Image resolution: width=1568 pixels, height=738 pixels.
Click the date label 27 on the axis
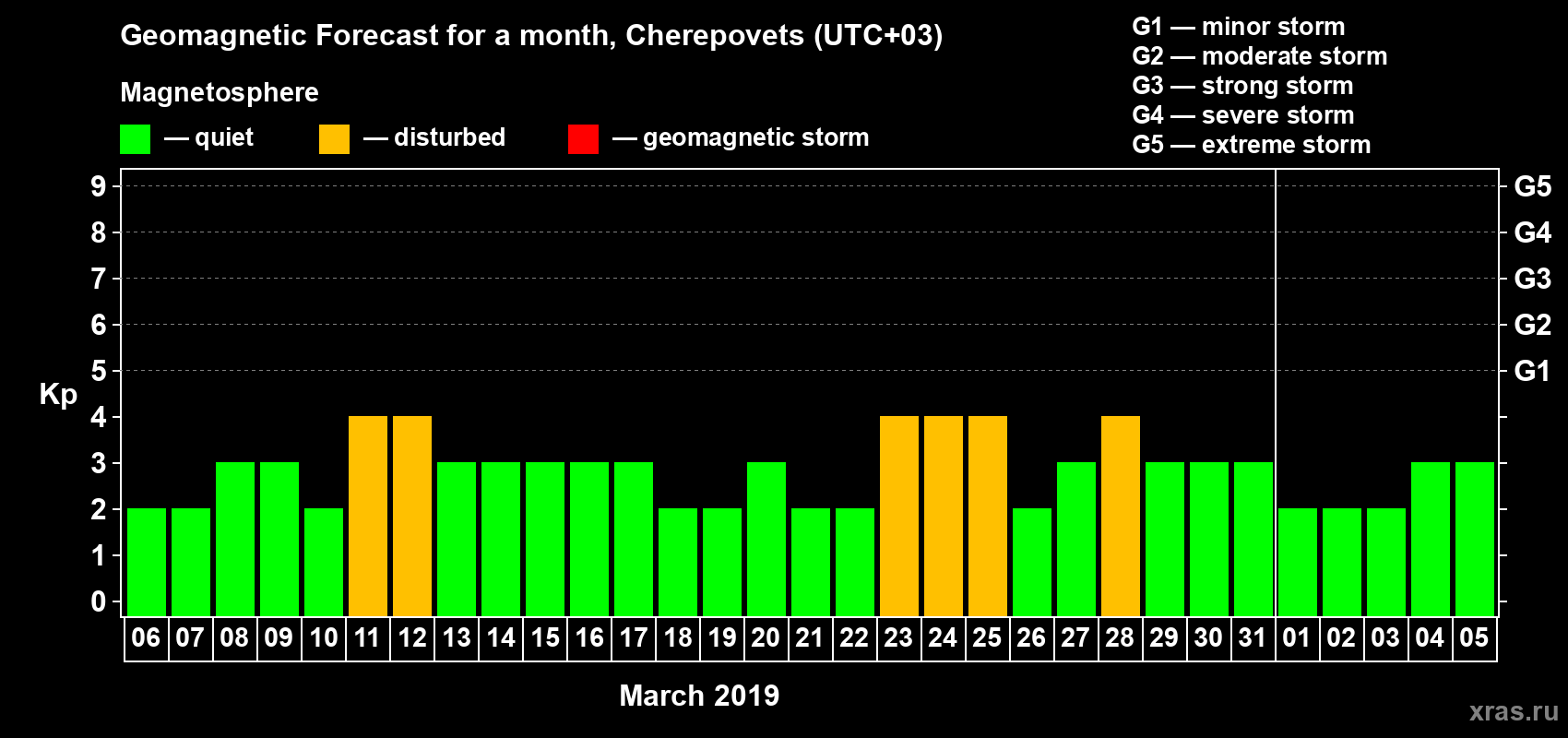(1075, 637)
